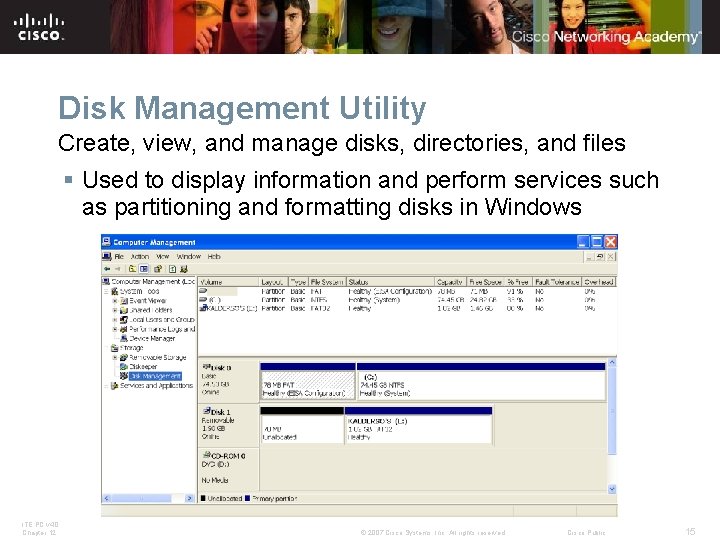Open the File menu
Viewport: 720px width, 540px height.
(x=119, y=256)
